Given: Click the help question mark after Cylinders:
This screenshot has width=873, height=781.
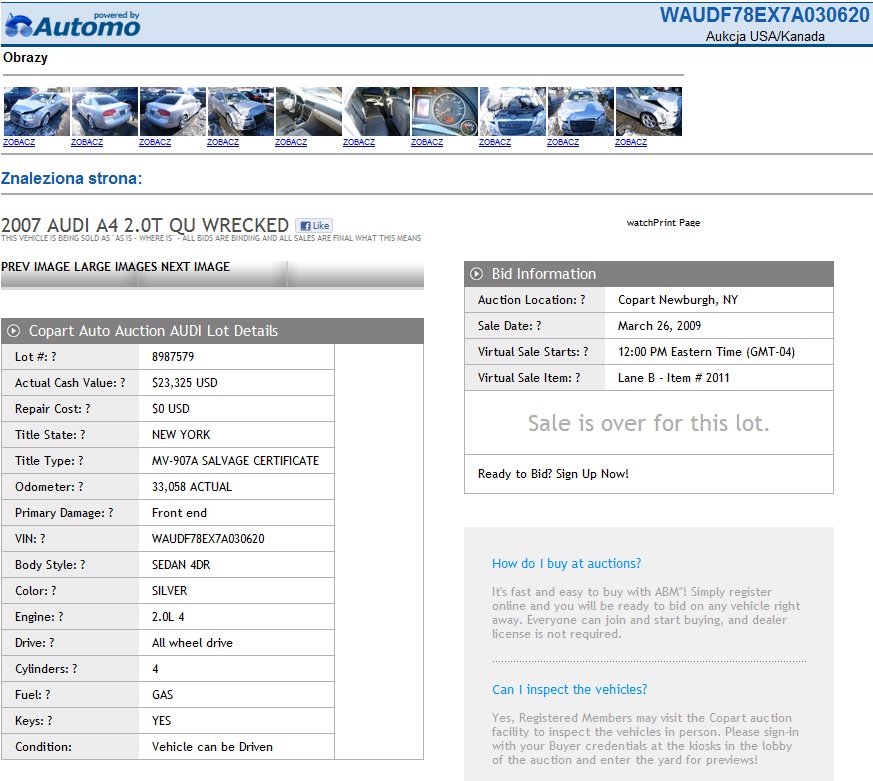Looking at the screenshot, I should [74, 669].
